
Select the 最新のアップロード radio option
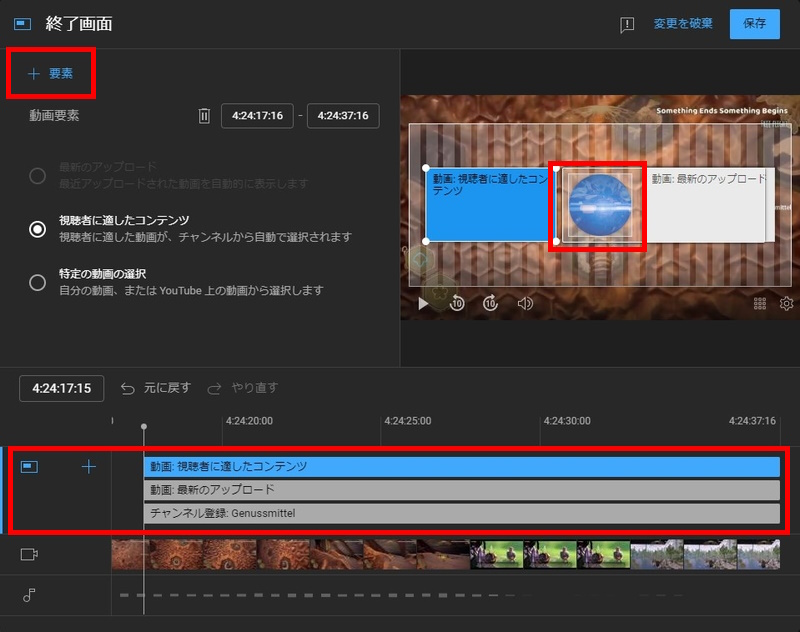click(37, 176)
